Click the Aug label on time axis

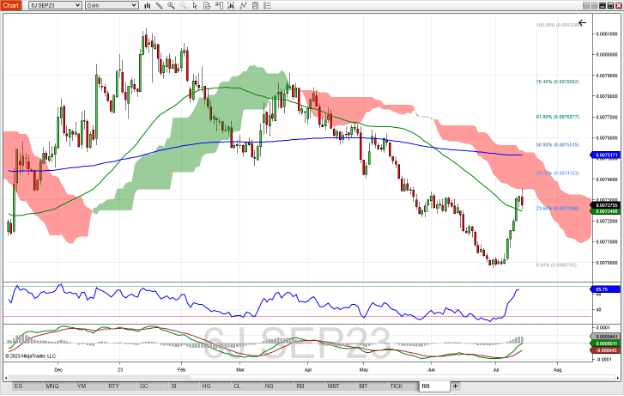(x=558, y=370)
